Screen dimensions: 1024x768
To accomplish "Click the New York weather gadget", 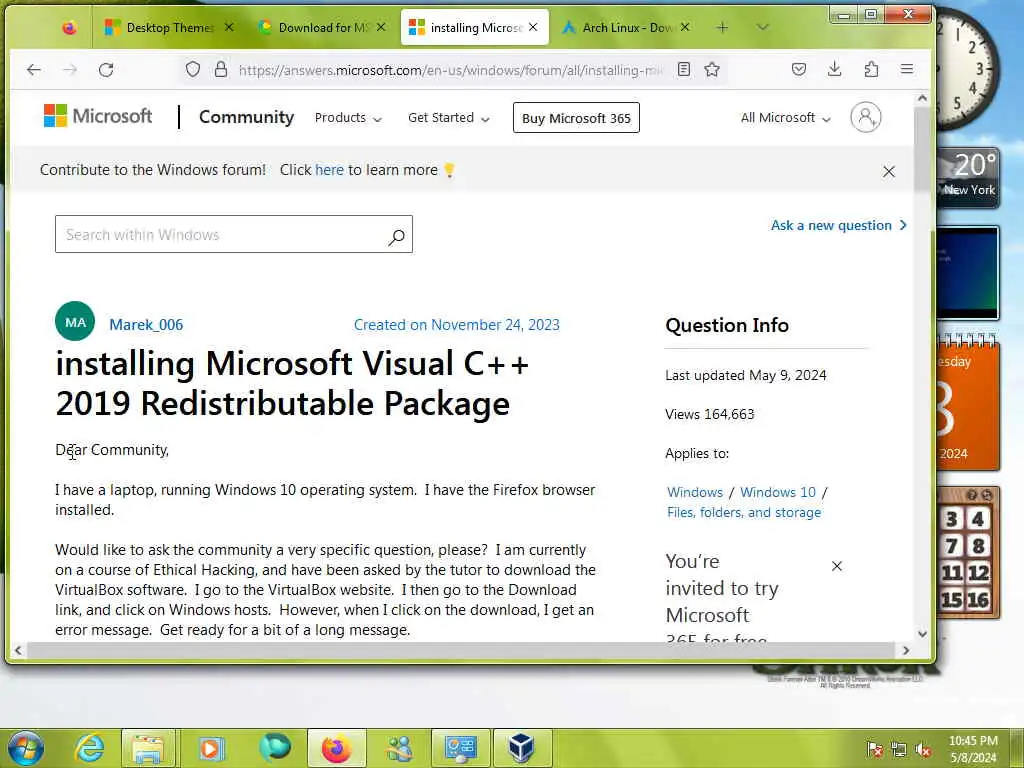I will pos(968,178).
